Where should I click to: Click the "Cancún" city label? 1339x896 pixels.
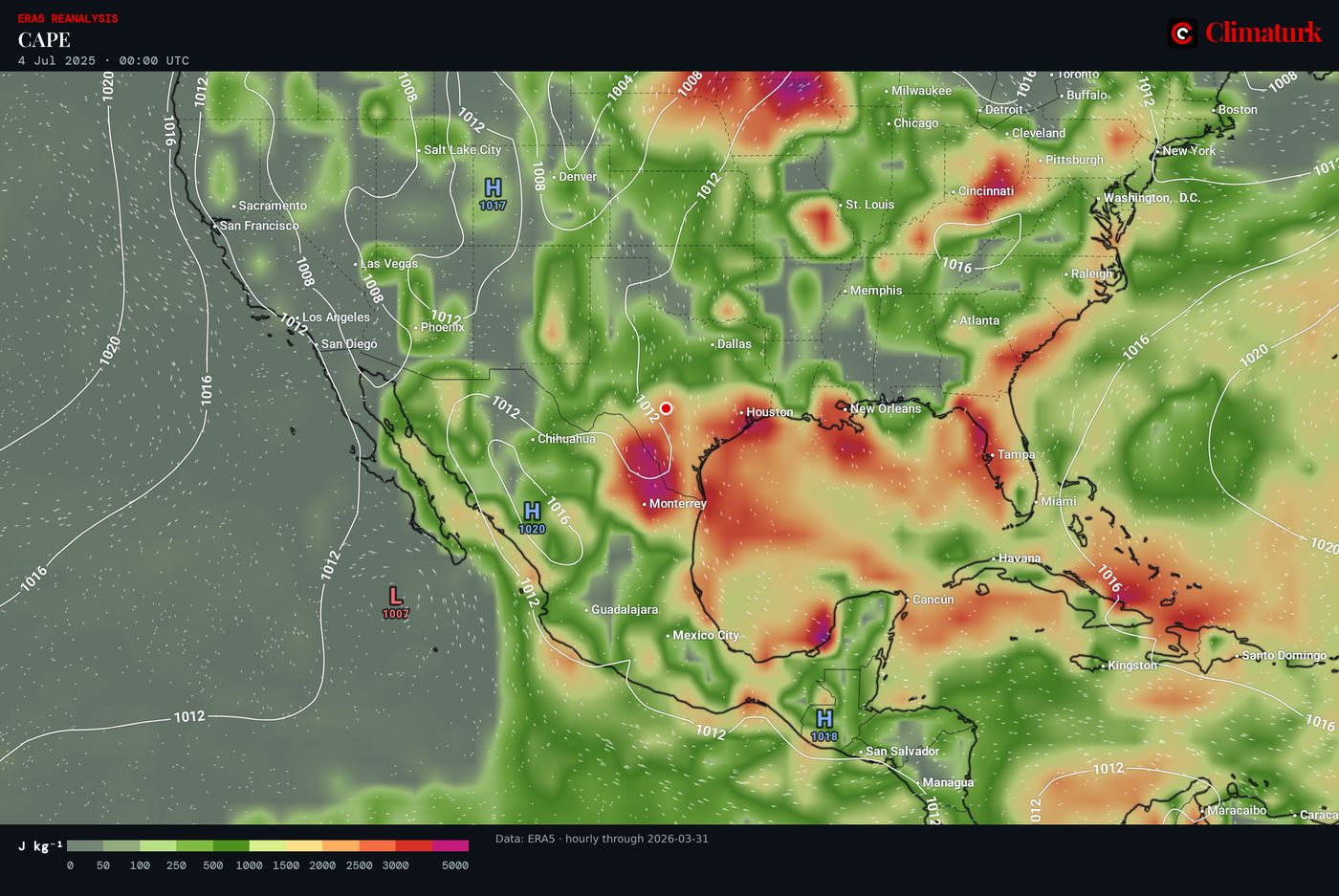click(933, 600)
